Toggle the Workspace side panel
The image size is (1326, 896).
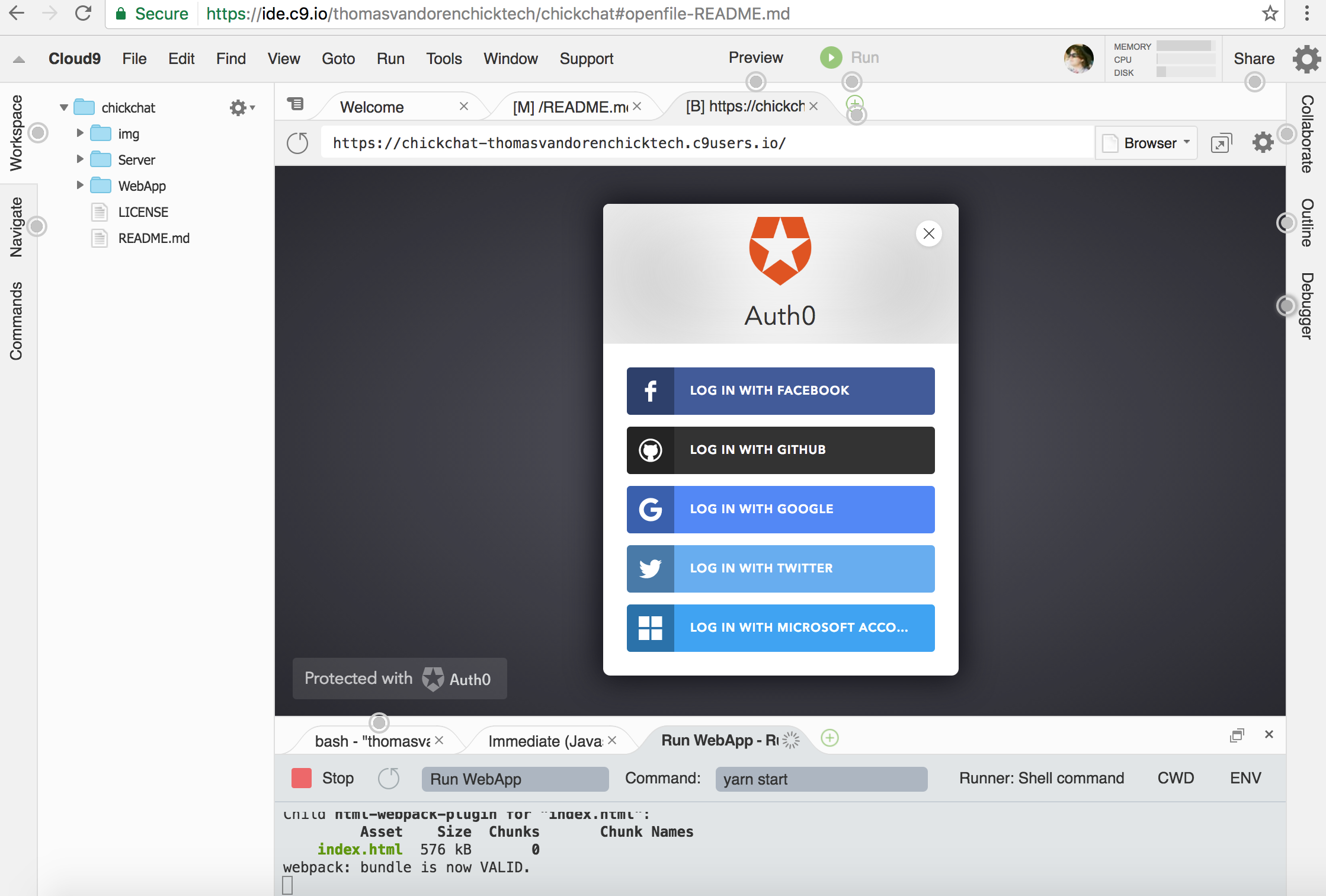tap(16, 133)
